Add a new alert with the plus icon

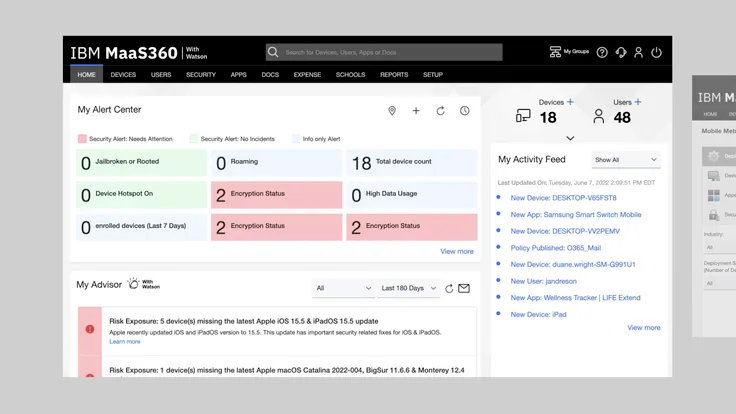click(416, 111)
